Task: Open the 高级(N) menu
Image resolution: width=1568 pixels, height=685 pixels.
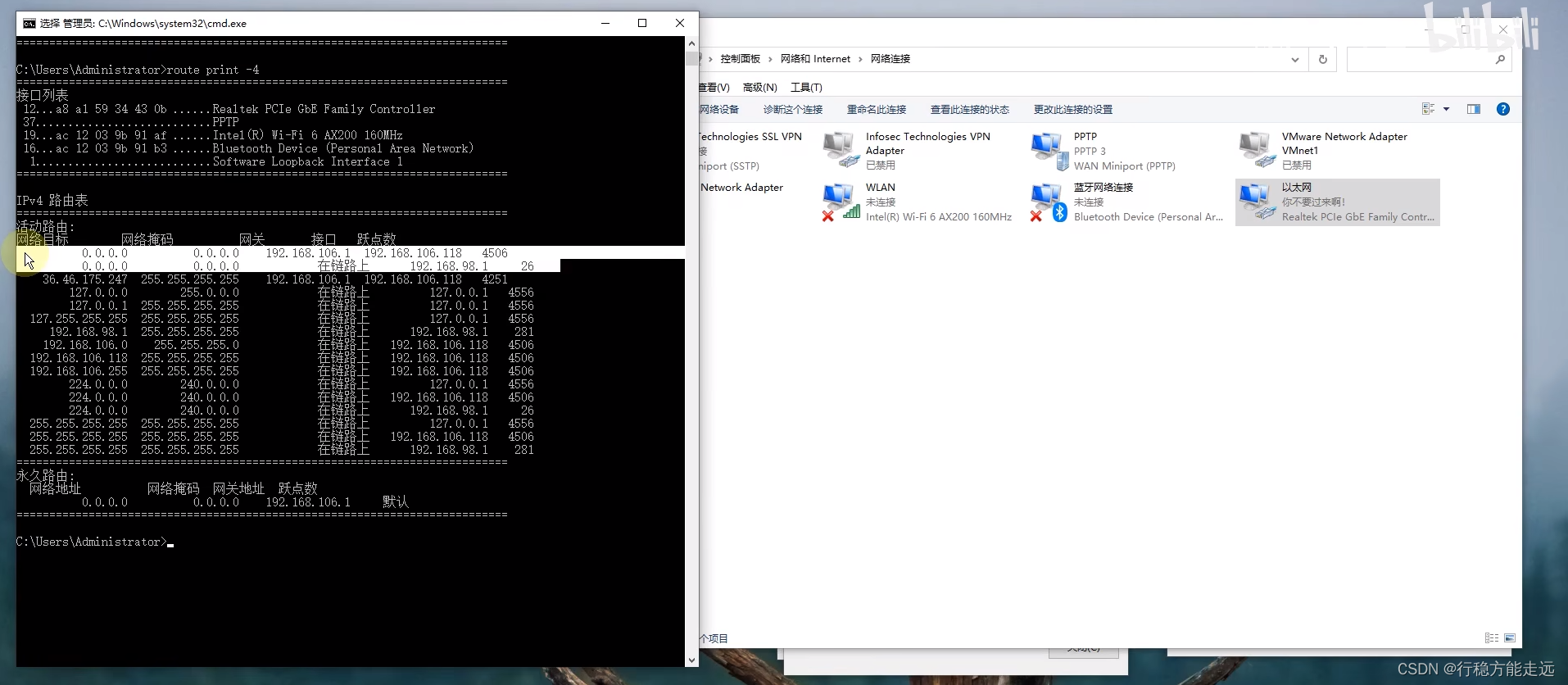Action: [x=759, y=87]
